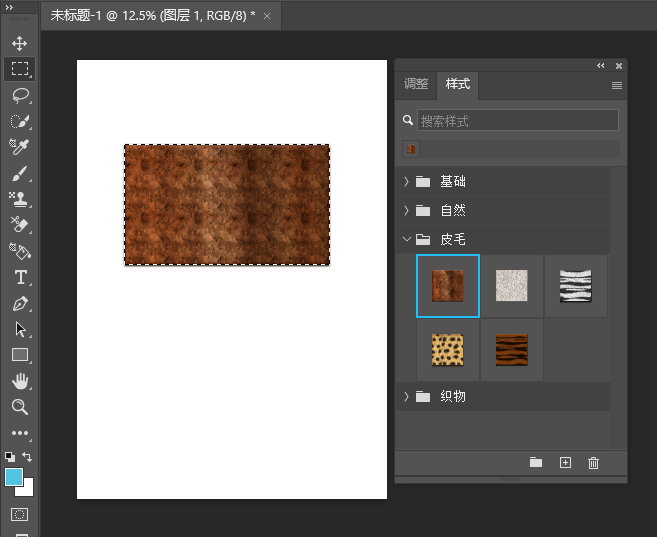The height and width of the screenshot is (537, 657).
Task: Select the Pen tool
Action: click(x=20, y=303)
